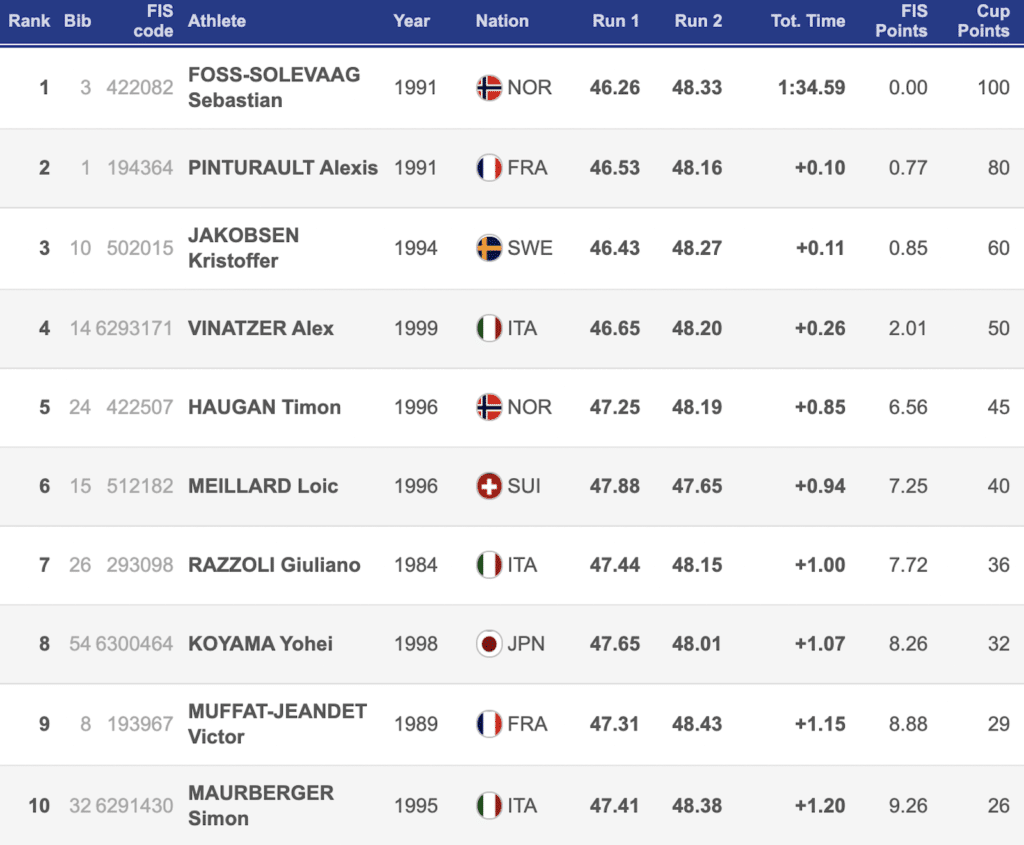Click Italy flag icon beside Razzoli
The height and width of the screenshot is (845, 1024).
(489, 565)
